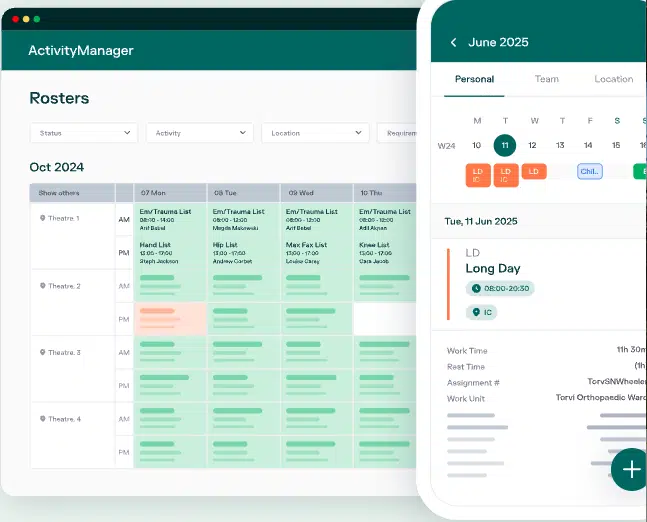This screenshot has width=647, height=522.
Task: Click the Theatre 2 location pin icon
Action: click(x=43, y=286)
